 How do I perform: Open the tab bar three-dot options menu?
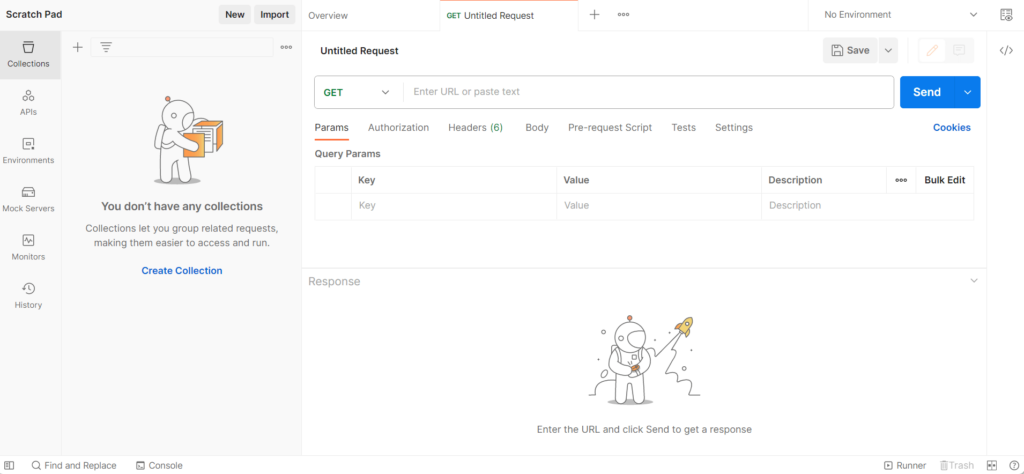pyautogui.click(x=623, y=15)
